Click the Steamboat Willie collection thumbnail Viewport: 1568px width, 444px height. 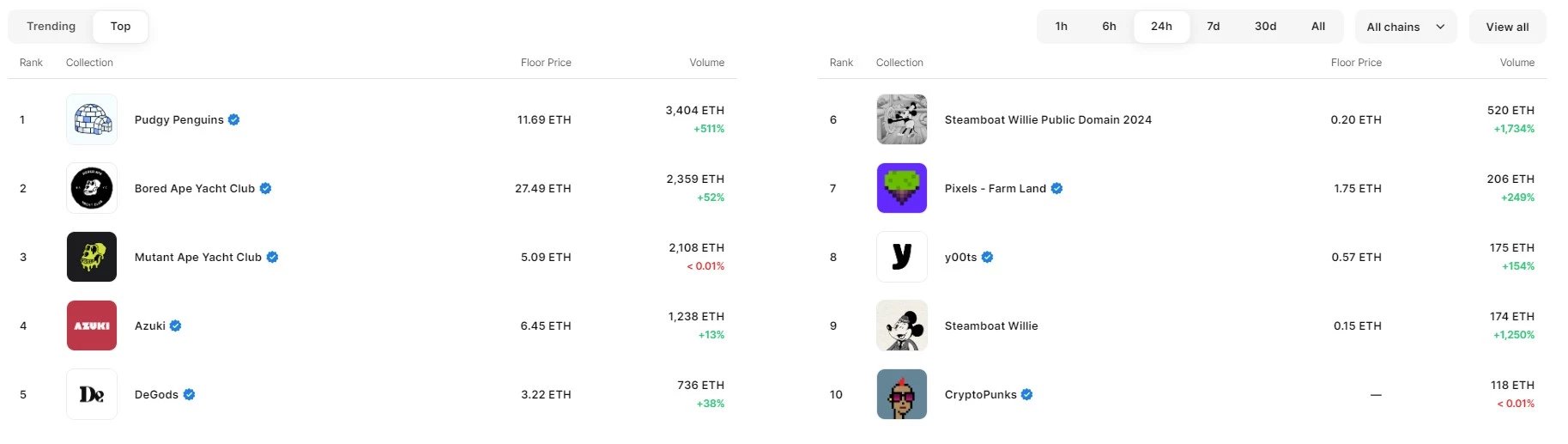[901, 325]
